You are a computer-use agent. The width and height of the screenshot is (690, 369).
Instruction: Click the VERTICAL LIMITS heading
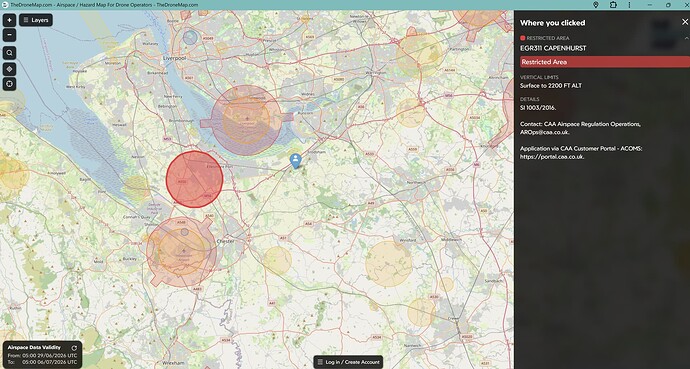pyautogui.click(x=539, y=77)
